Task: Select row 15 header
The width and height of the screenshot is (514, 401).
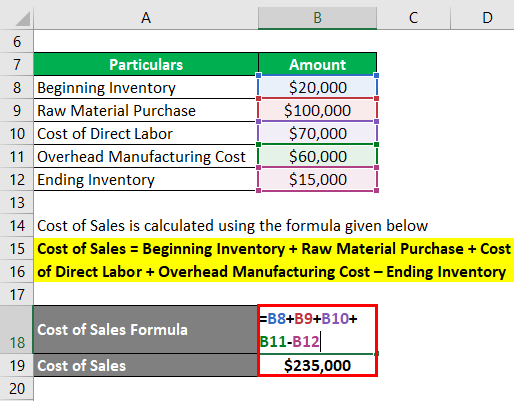Action: click(17, 249)
